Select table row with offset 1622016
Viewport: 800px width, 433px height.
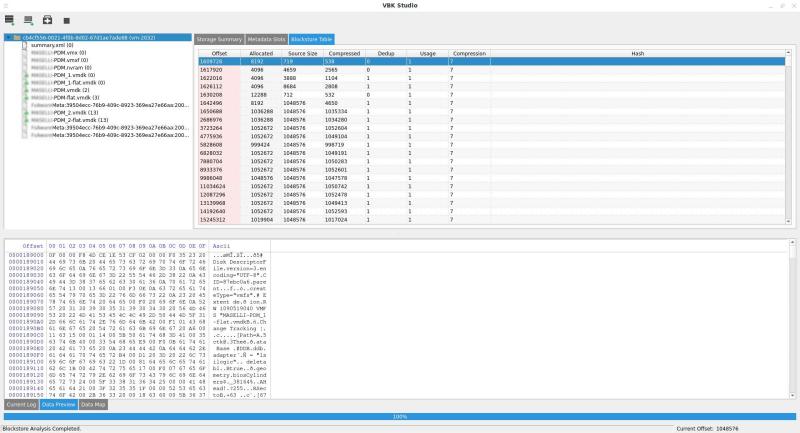tap(491, 78)
